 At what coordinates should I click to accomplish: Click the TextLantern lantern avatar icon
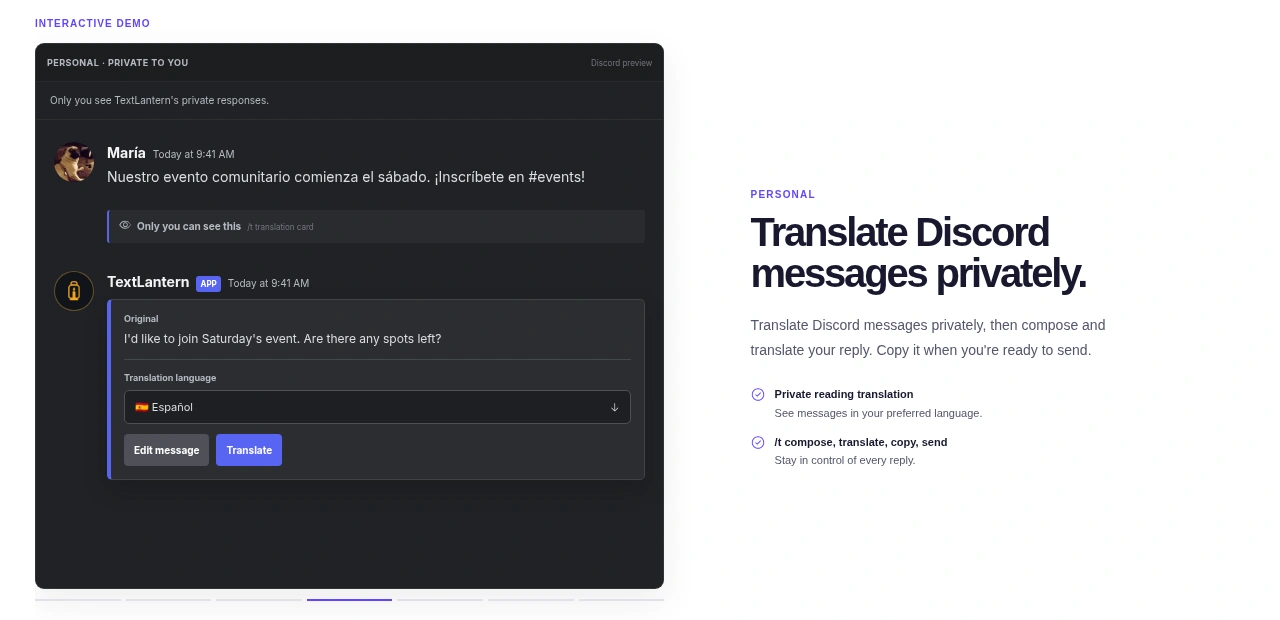74,291
